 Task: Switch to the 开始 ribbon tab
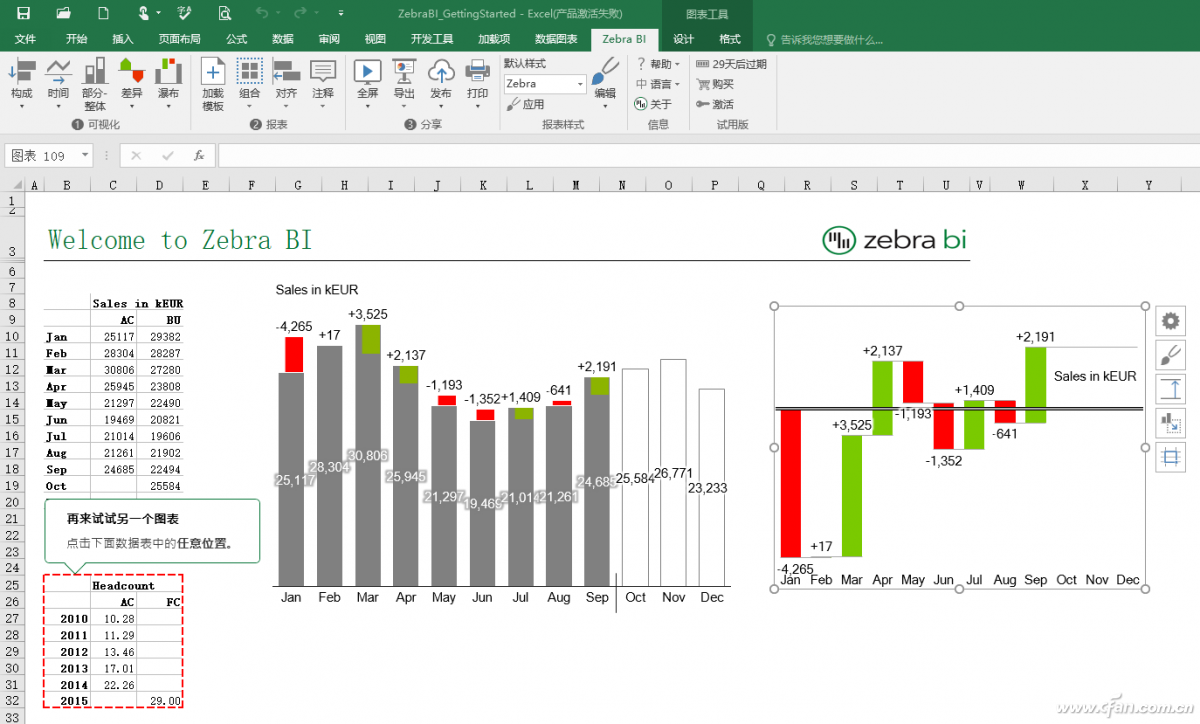pos(76,39)
